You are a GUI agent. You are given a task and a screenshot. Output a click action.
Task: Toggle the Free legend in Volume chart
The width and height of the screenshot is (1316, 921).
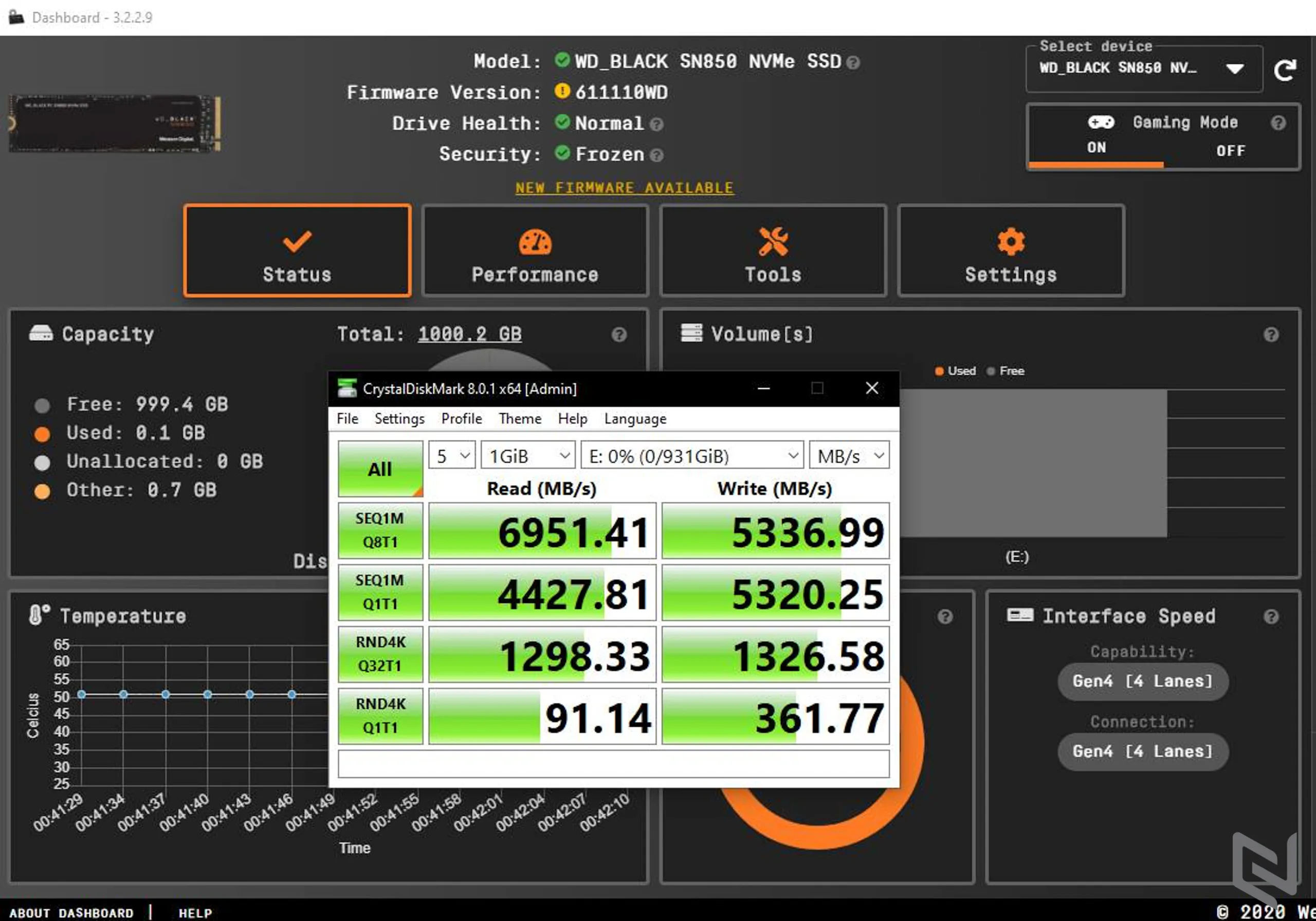[x=1006, y=372]
